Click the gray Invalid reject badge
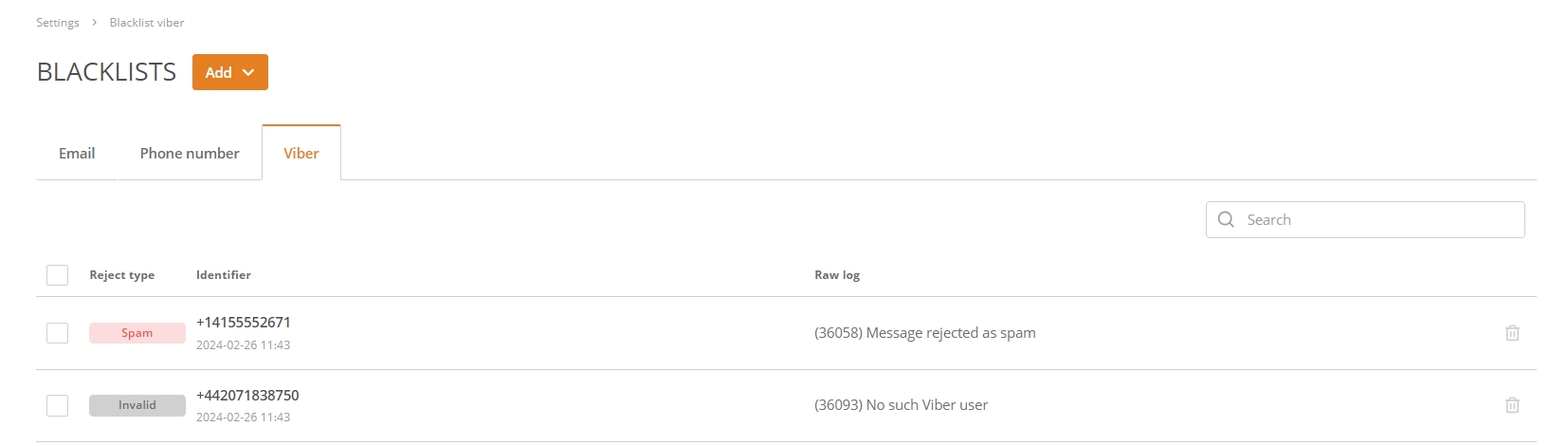1568x446 pixels. point(137,405)
